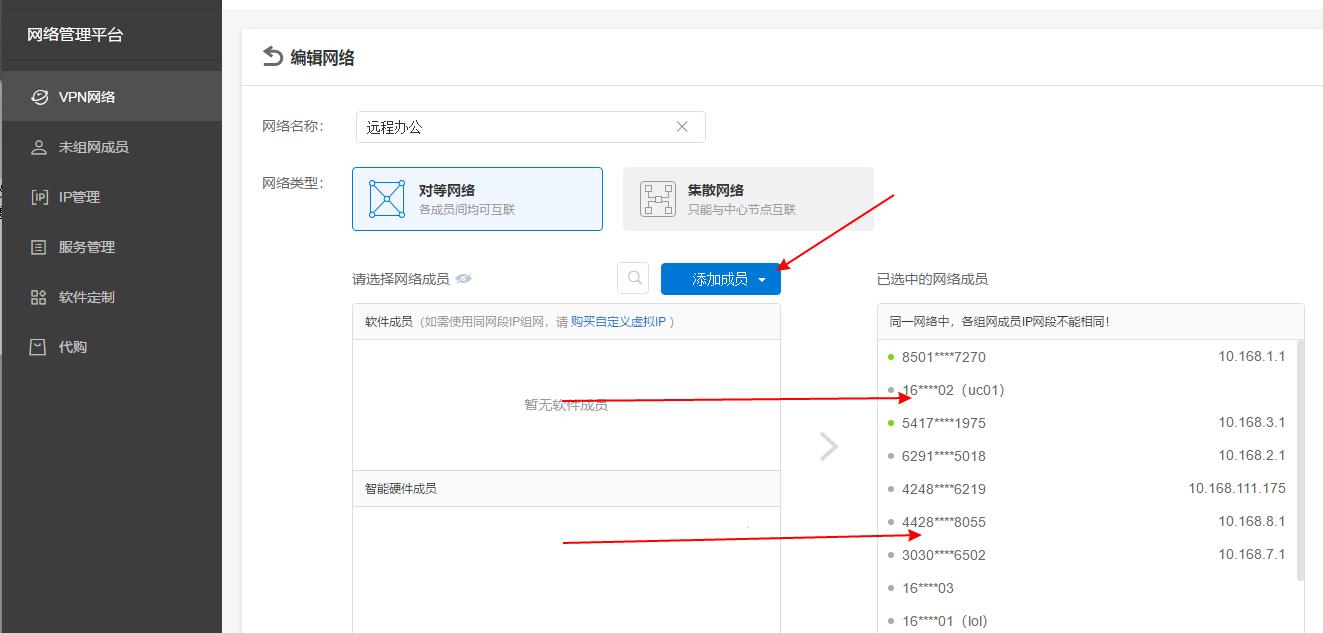Click the right arrow to move members
The image size is (1323, 633).
(x=829, y=446)
